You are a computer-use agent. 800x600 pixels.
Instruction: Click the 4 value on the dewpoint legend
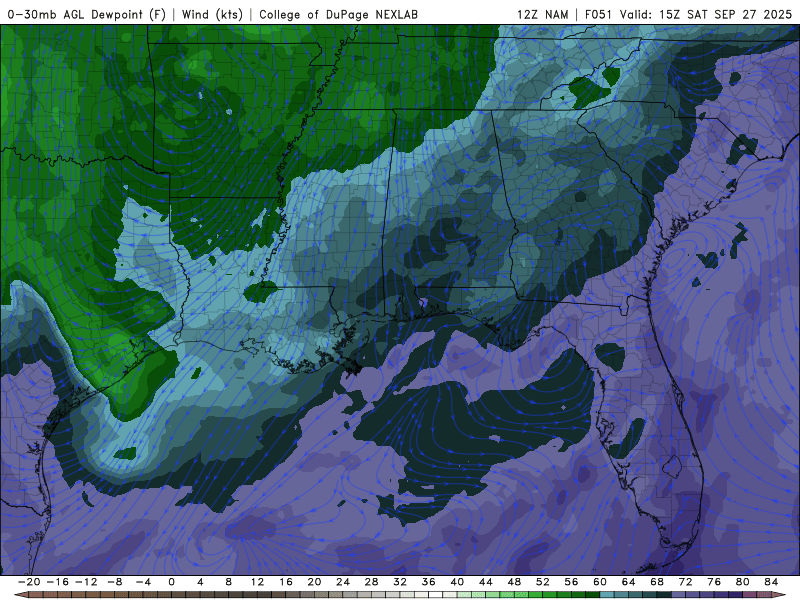tap(200, 582)
